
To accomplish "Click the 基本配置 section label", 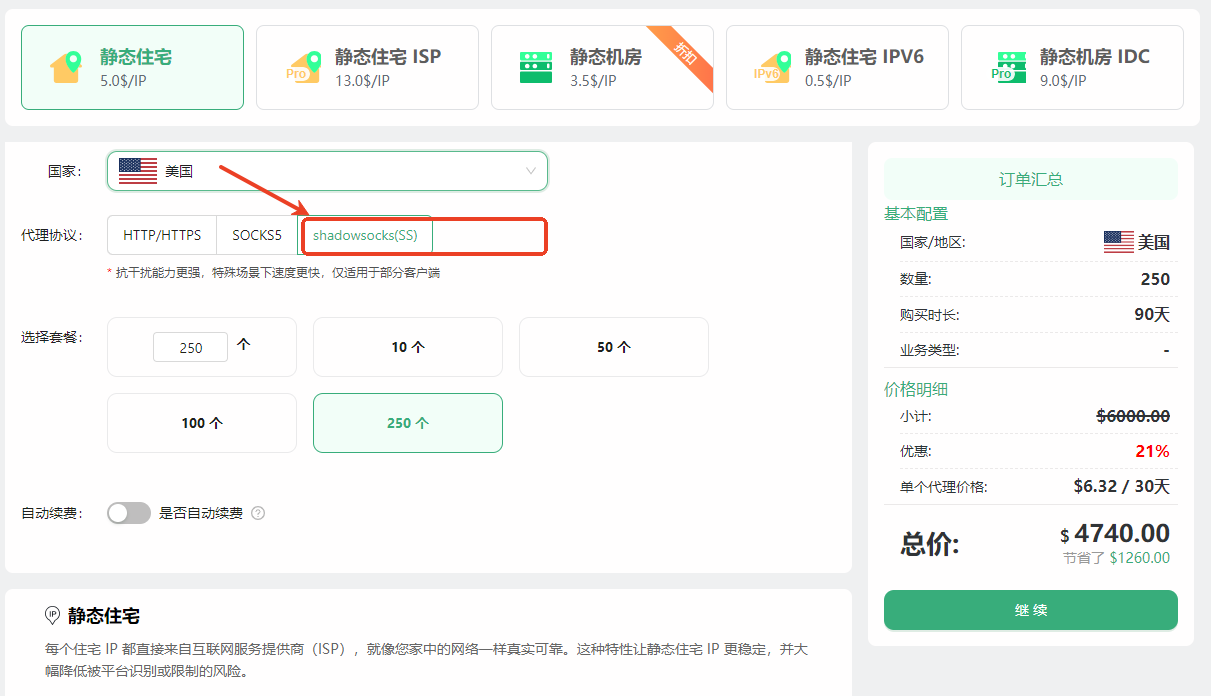I will [916, 213].
